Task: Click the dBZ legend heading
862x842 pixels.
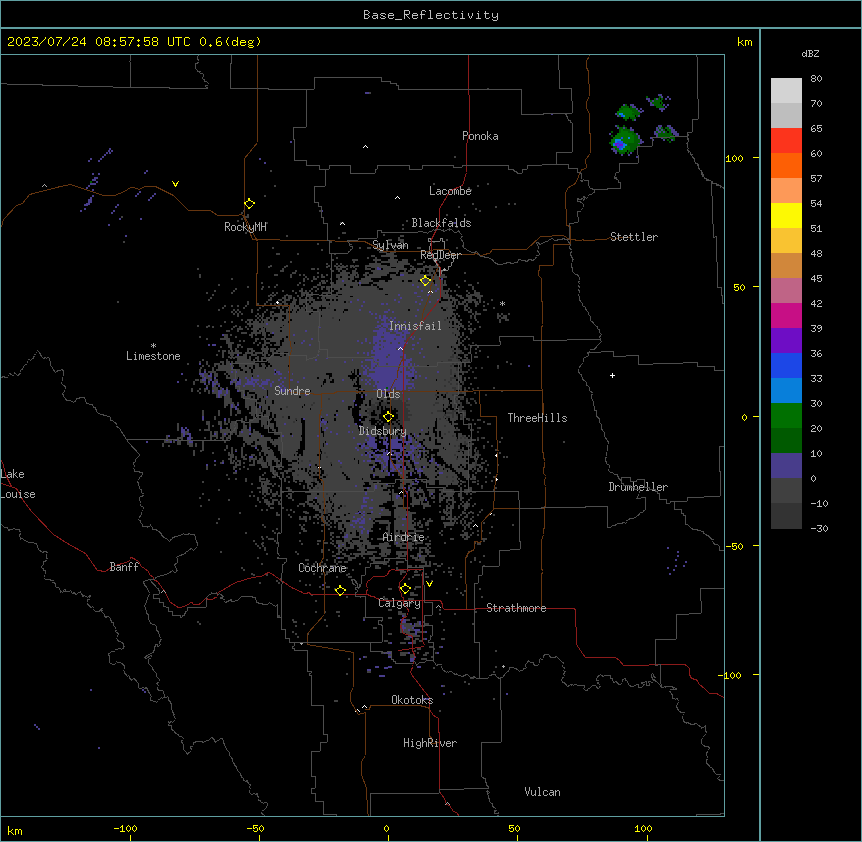Action: (x=810, y=53)
